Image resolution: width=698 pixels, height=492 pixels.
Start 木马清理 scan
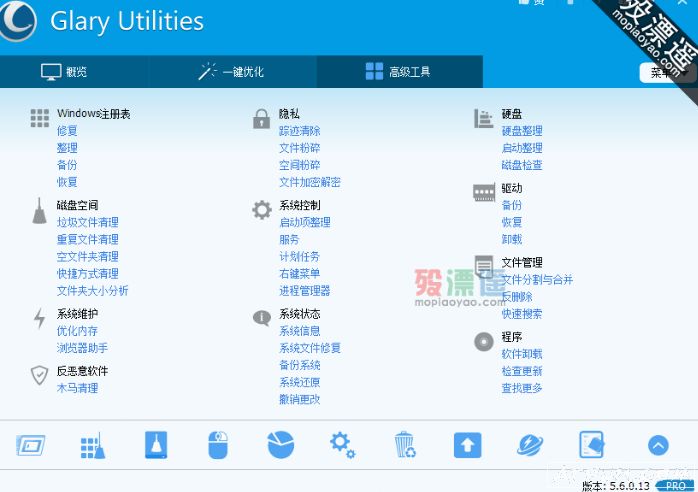[x=77, y=388]
